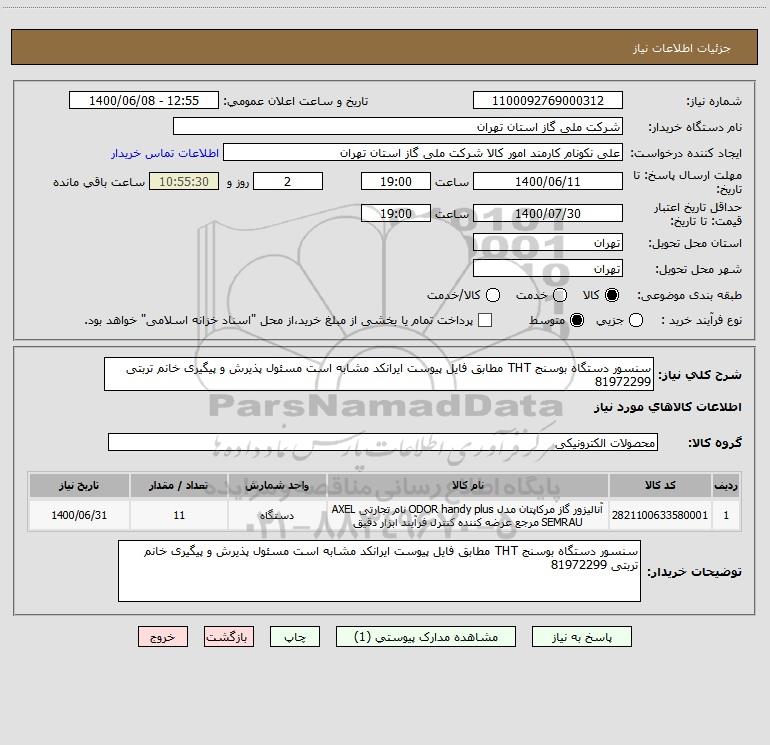This screenshot has width=770, height=745.
Task: Choose the متوسط purchase process option
Action: click(x=577, y=320)
